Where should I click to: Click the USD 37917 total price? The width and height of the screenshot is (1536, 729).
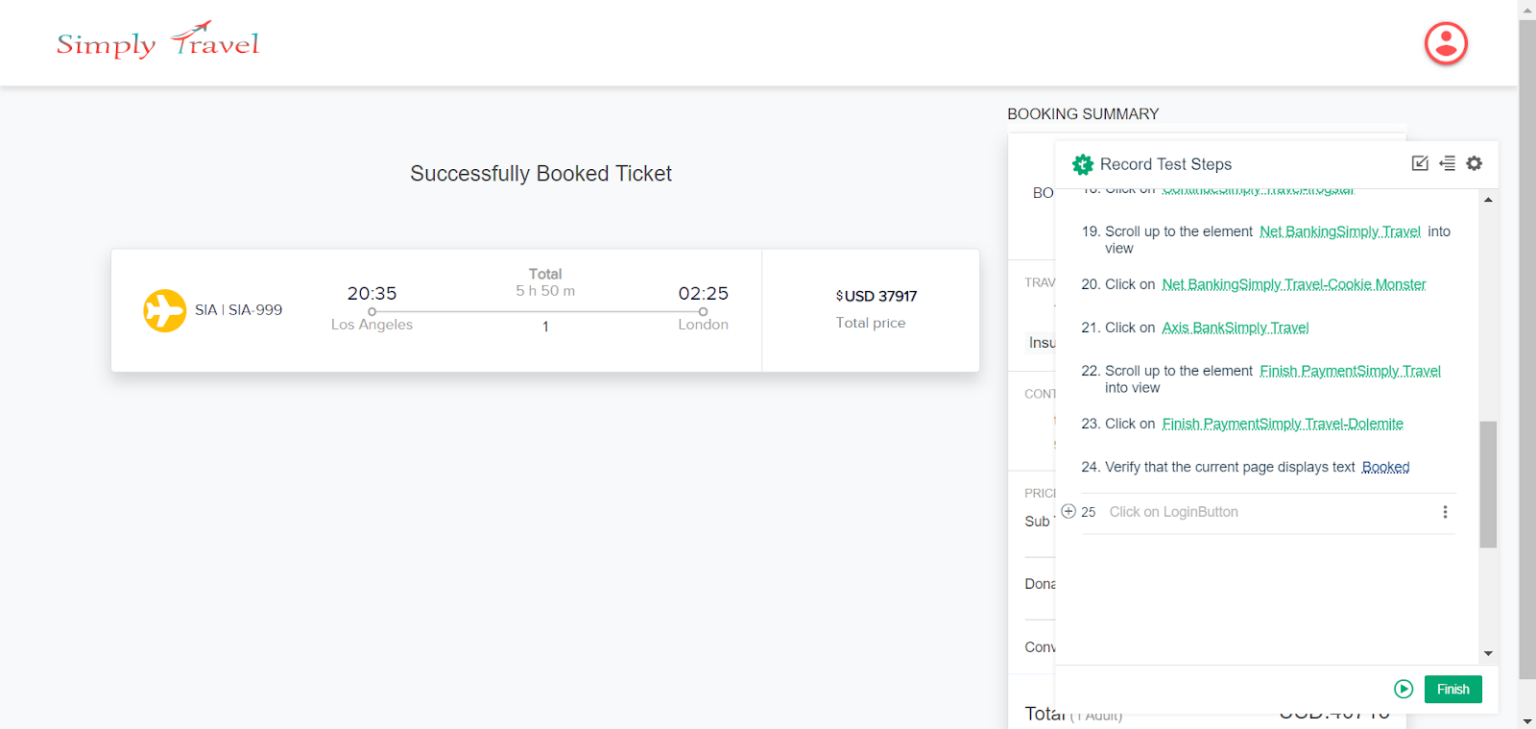pyautogui.click(x=876, y=296)
